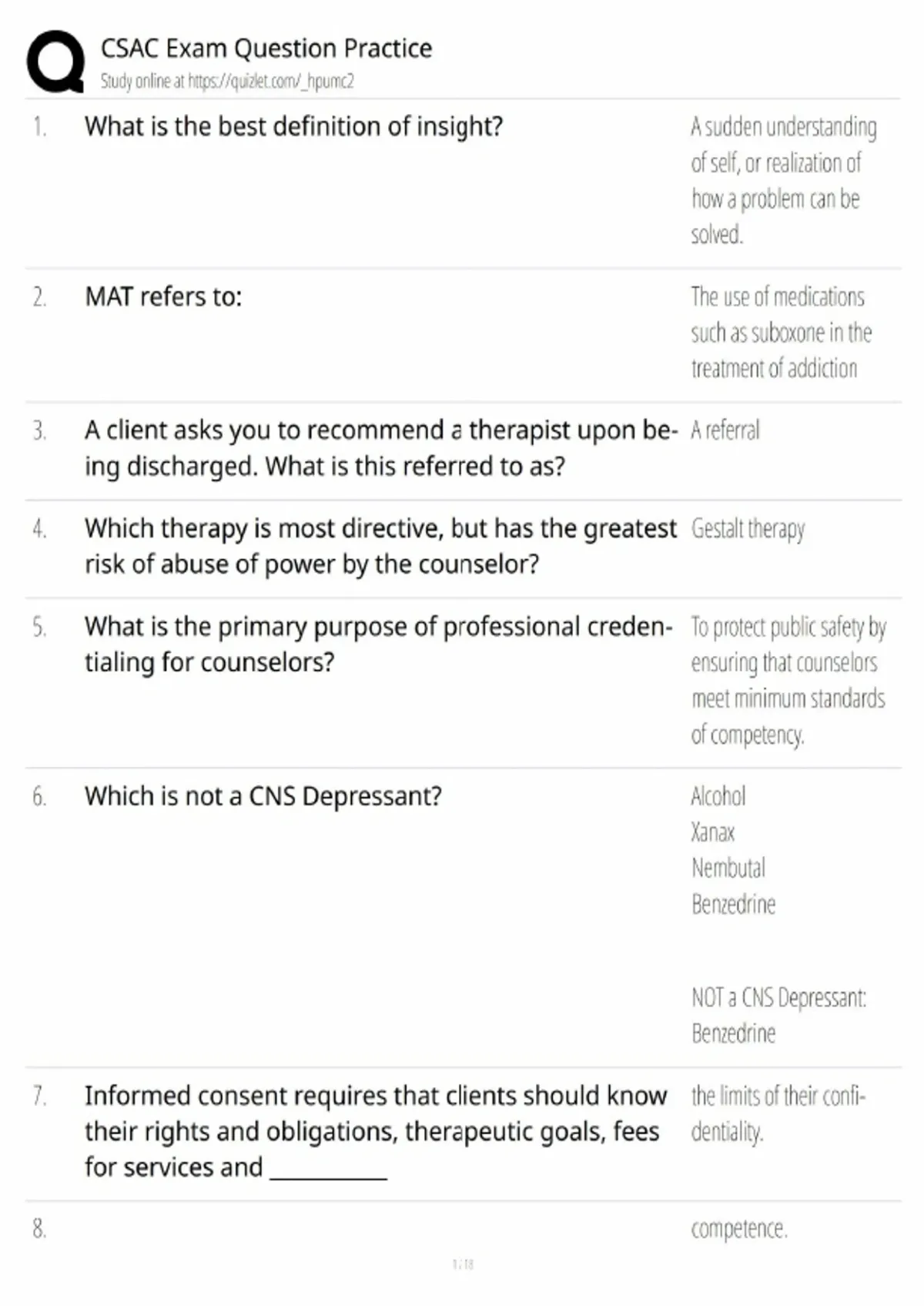924x1309 pixels.
Task: Select question 5 about professional credentialing
Action: pyautogui.click(x=378, y=644)
